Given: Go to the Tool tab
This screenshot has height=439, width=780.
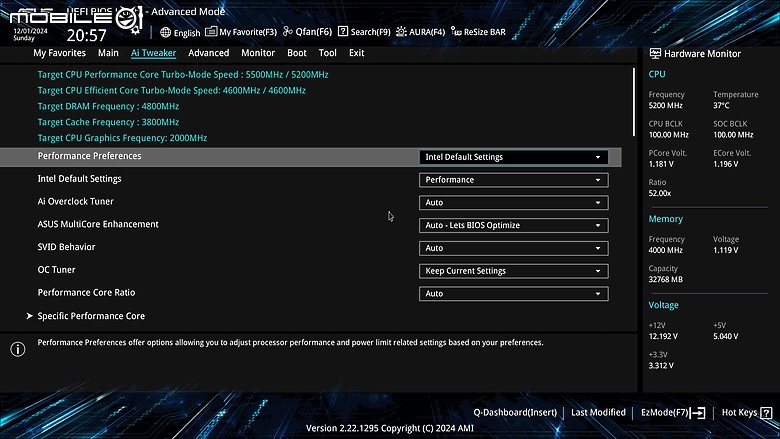Looking at the screenshot, I should coord(327,53).
